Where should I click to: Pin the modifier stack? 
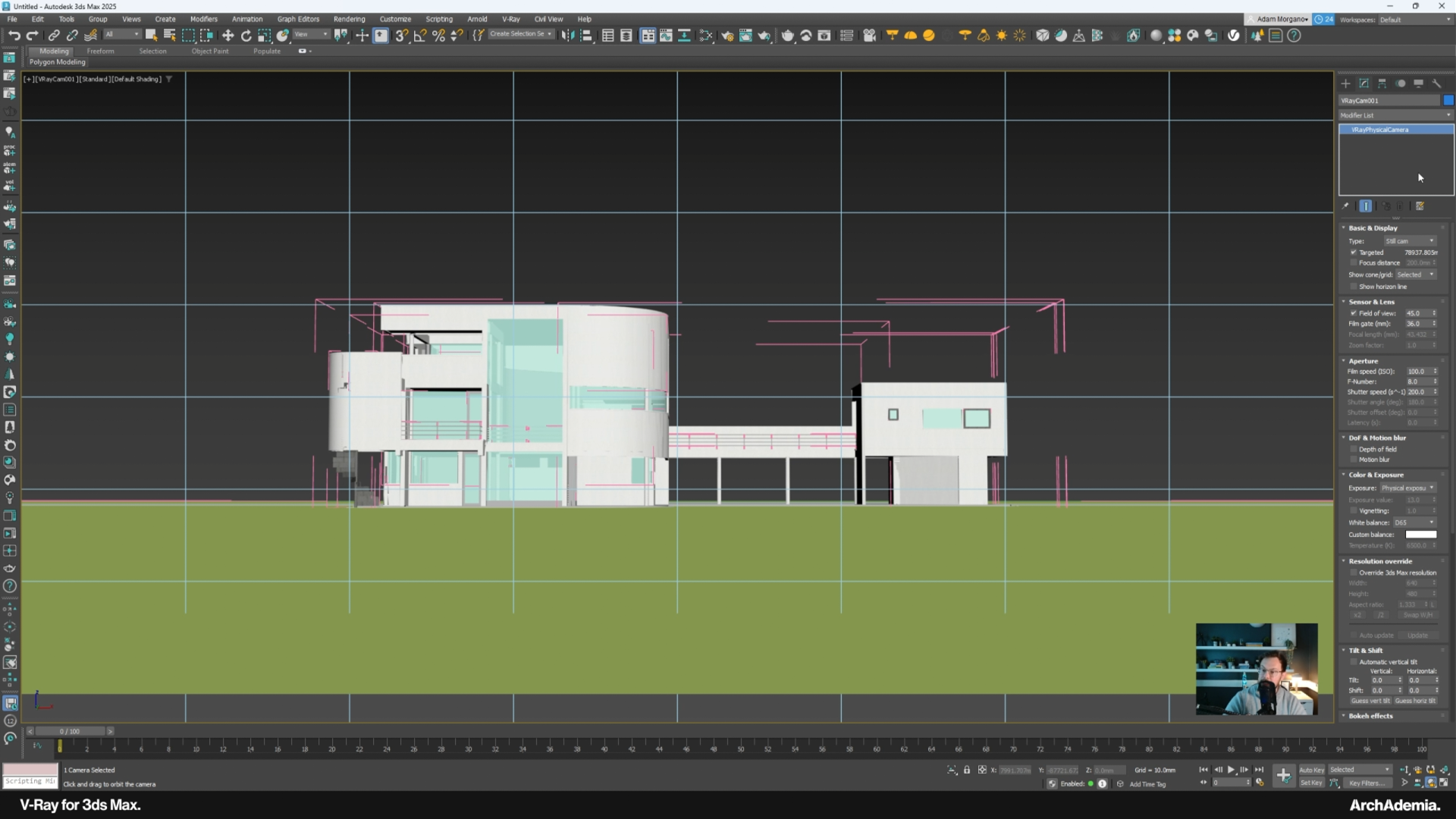click(1346, 206)
